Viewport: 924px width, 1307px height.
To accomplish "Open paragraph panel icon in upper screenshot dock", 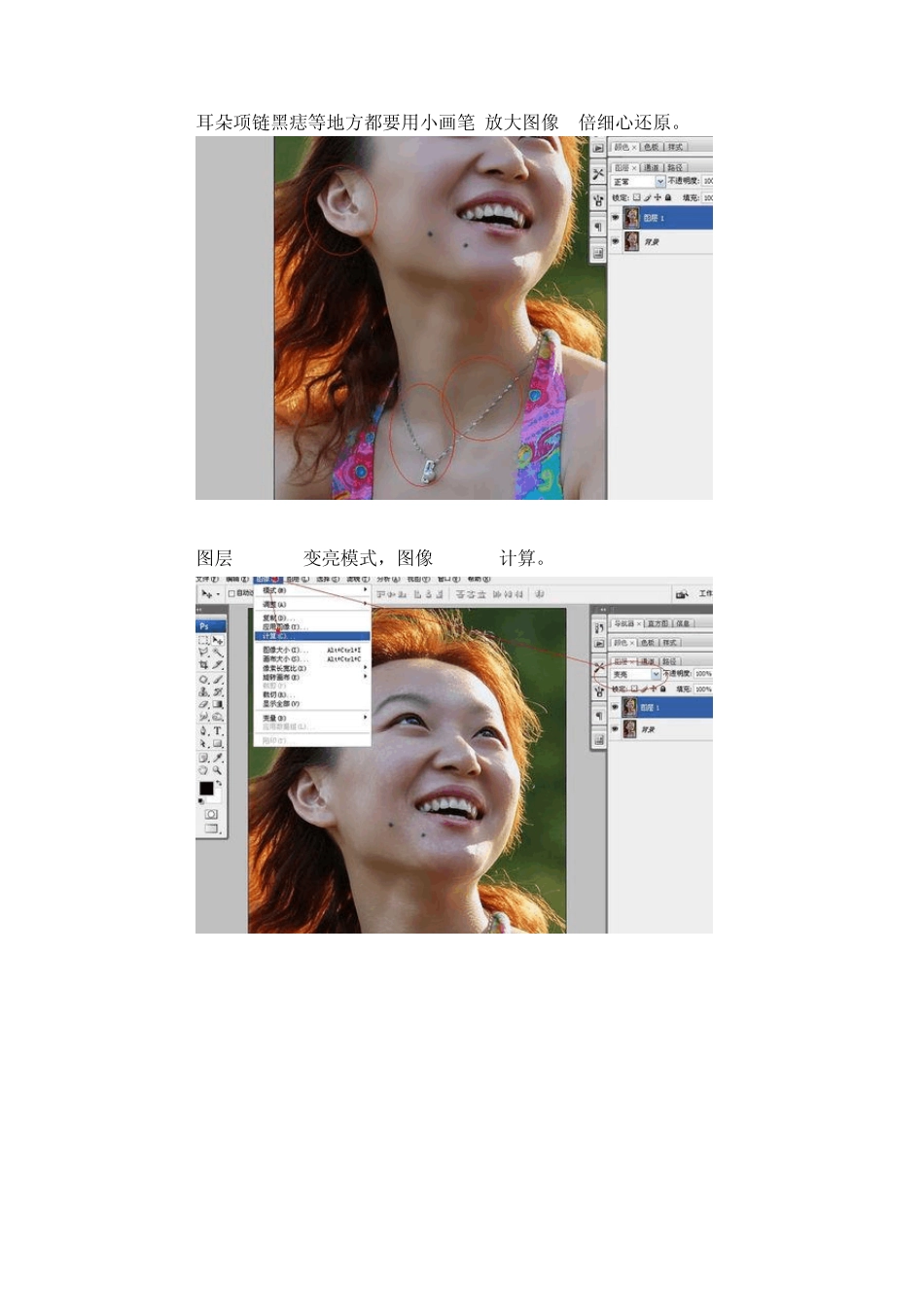I will pyautogui.click(x=598, y=227).
